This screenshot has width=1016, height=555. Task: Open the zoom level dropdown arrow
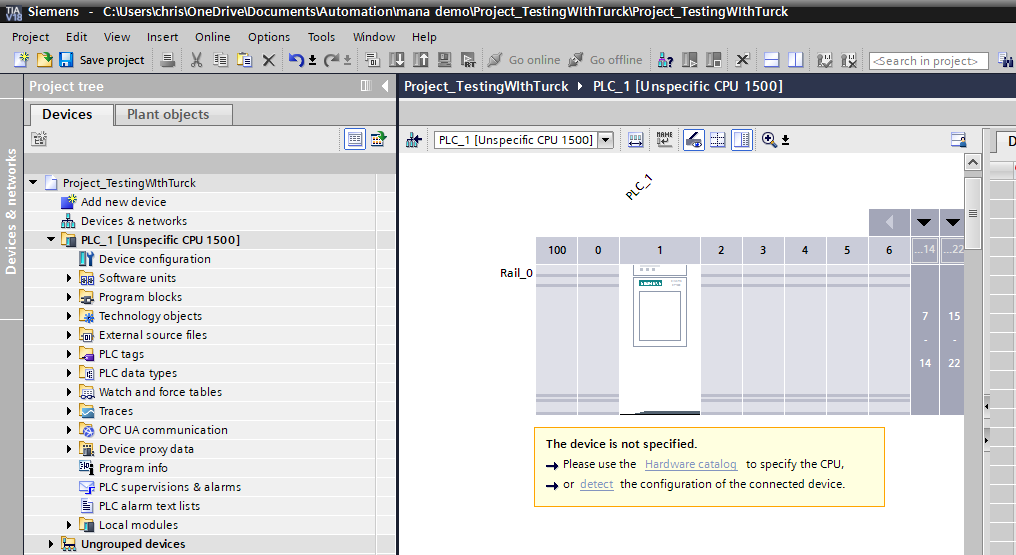click(785, 141)
